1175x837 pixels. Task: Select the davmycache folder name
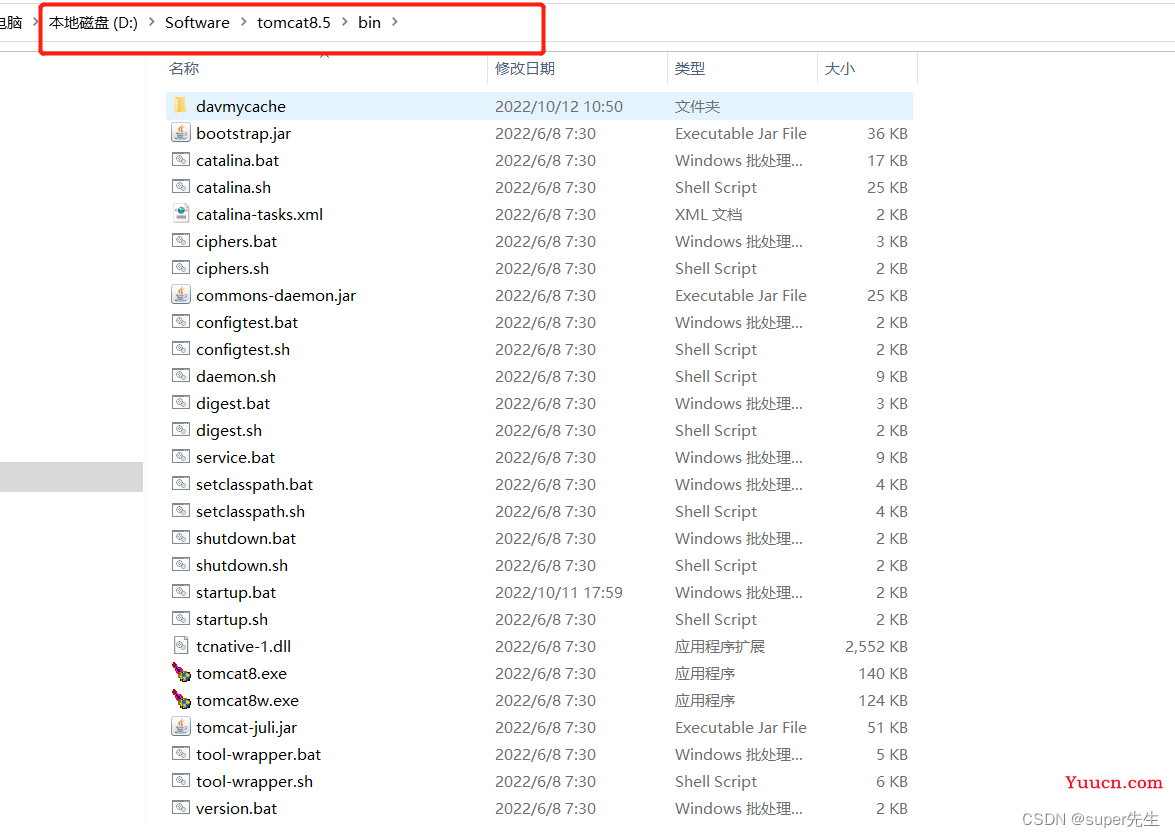point(241,106)
